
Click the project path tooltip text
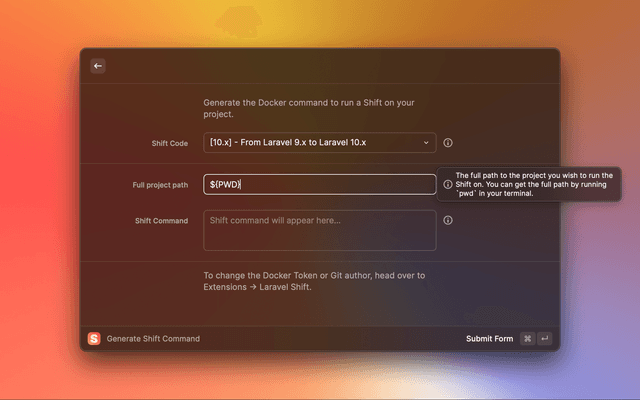click(534, 184)
